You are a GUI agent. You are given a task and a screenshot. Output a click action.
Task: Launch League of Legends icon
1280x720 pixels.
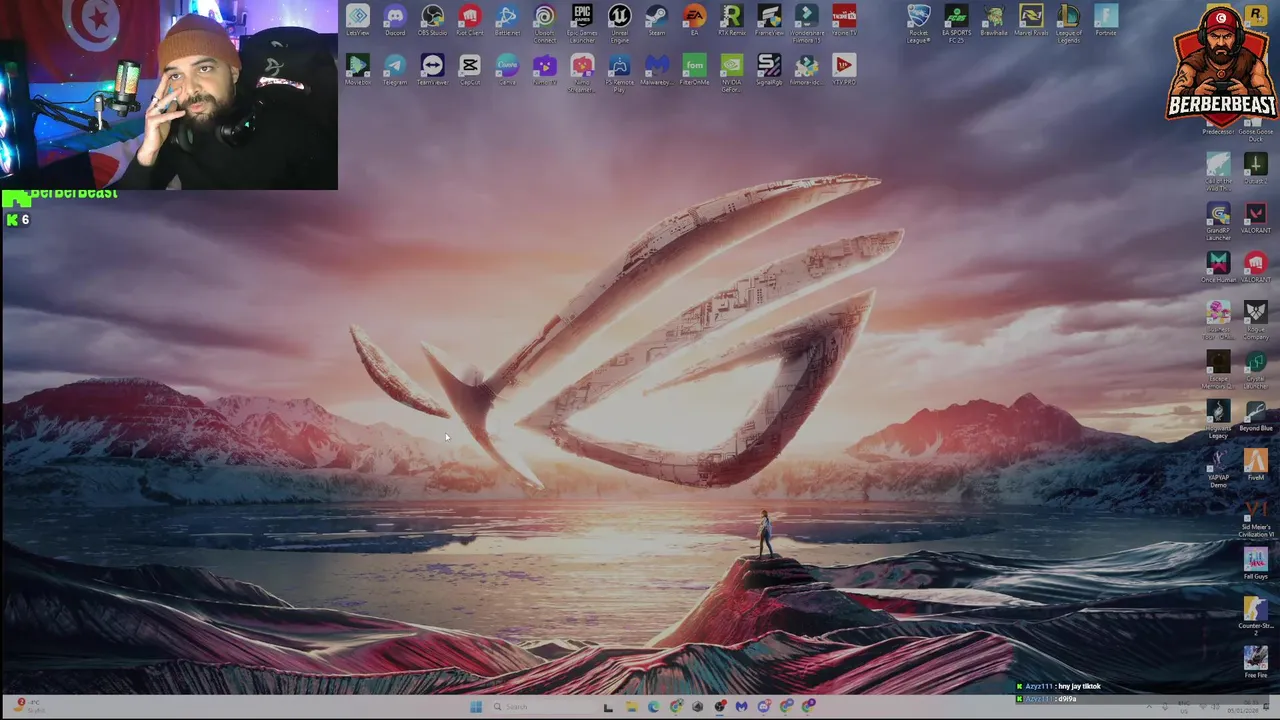coord(1068,23)
